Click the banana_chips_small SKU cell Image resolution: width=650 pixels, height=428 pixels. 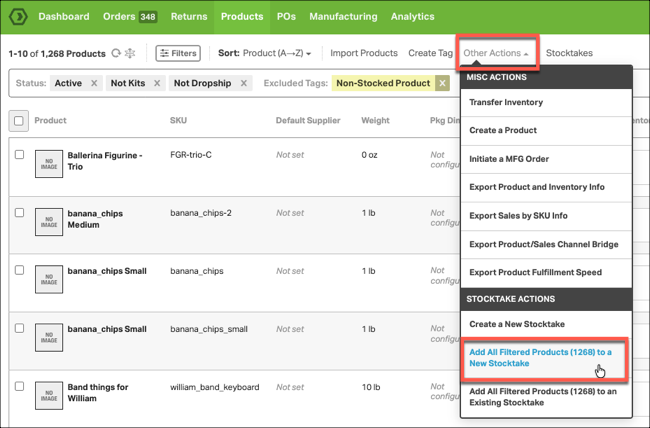pos(209,329)
